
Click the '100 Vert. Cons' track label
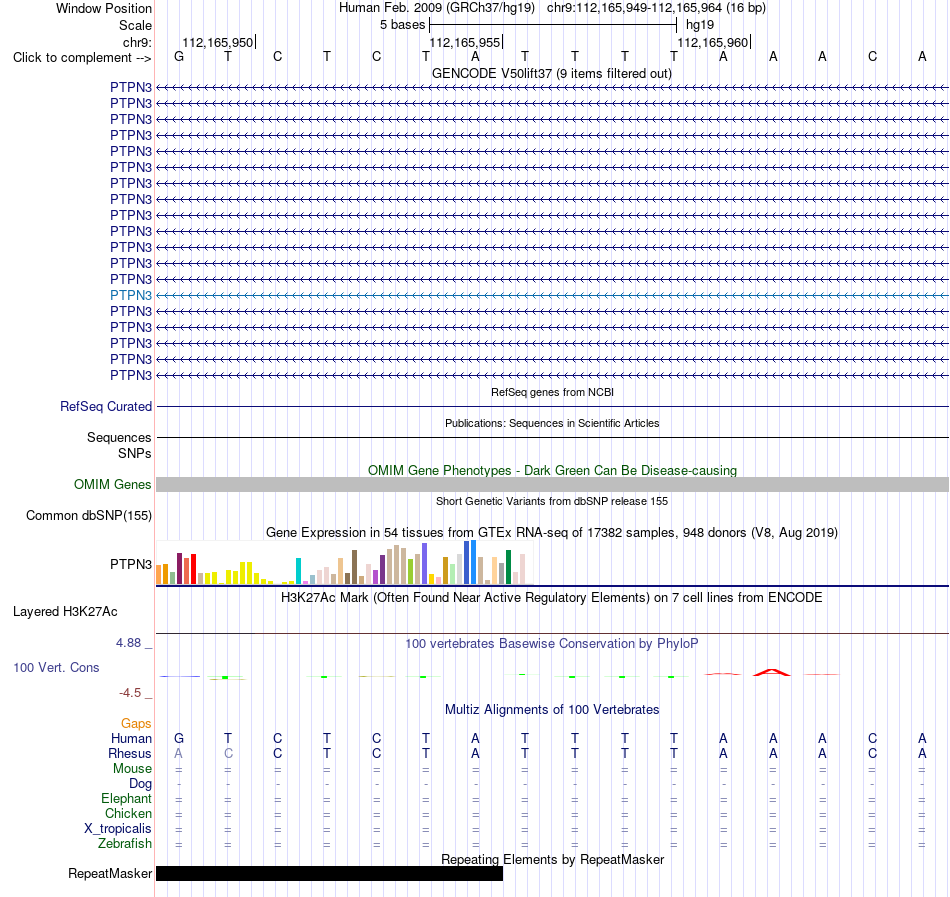(x=56, y=667)
